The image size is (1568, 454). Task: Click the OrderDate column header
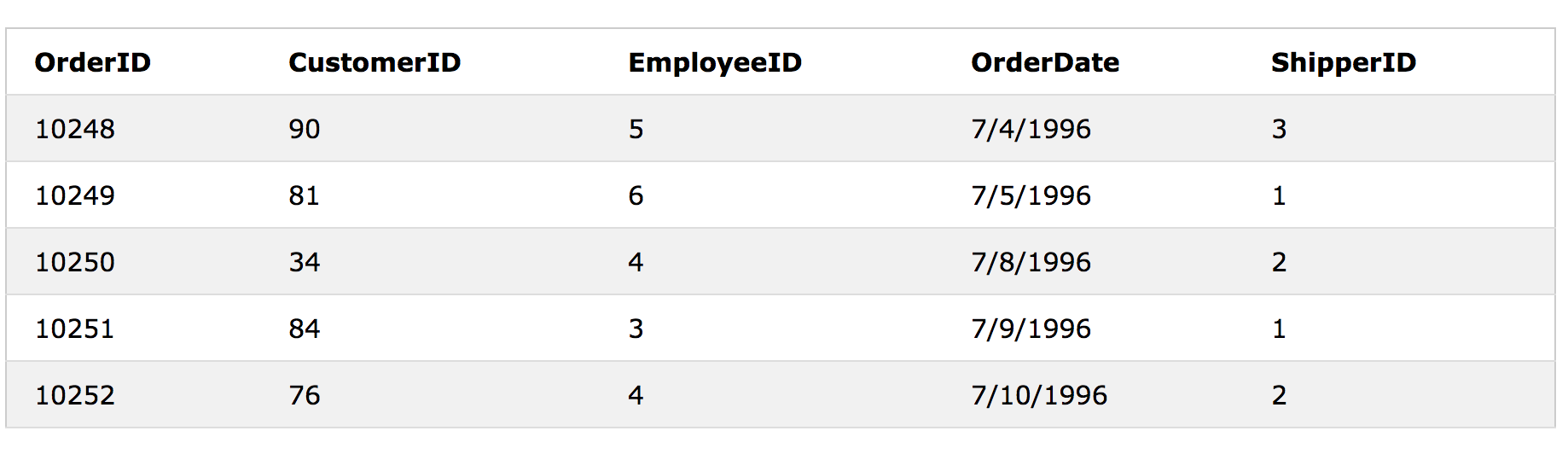tap(1045, 62)
